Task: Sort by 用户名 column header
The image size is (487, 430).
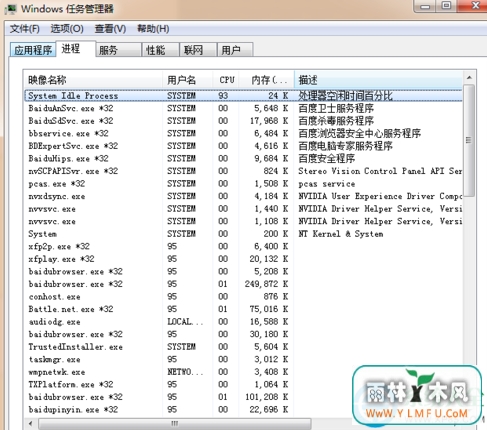Action: 188,80
